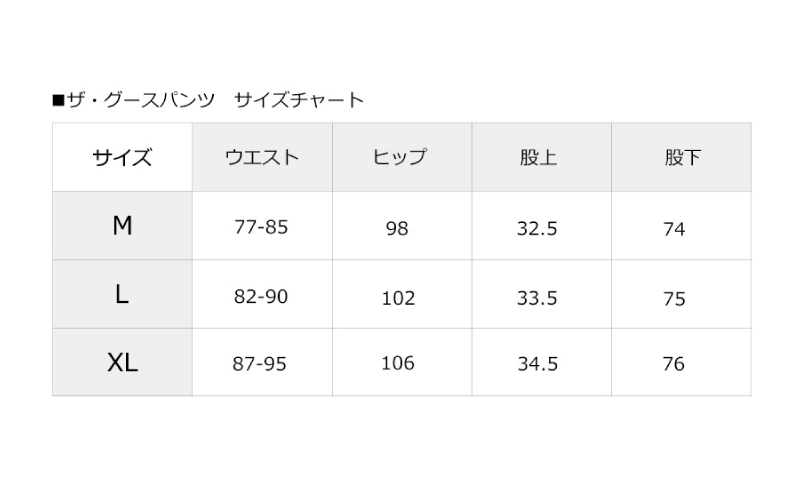Click the M size row label

[122, 225]
